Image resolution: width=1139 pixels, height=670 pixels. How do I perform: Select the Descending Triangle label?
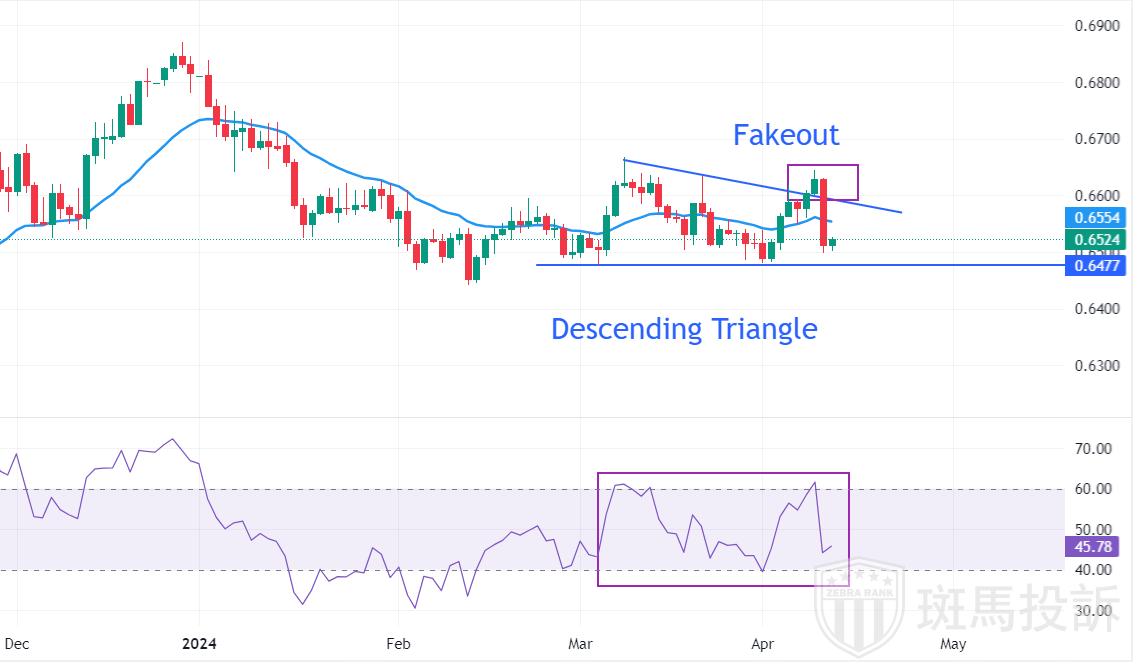[x=684, y=328]
